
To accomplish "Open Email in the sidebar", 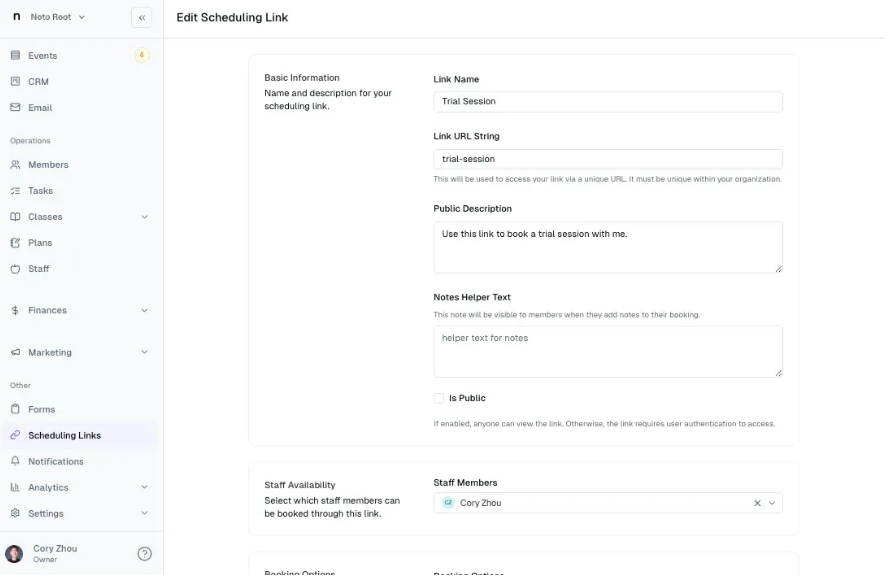I will point(80,107).
